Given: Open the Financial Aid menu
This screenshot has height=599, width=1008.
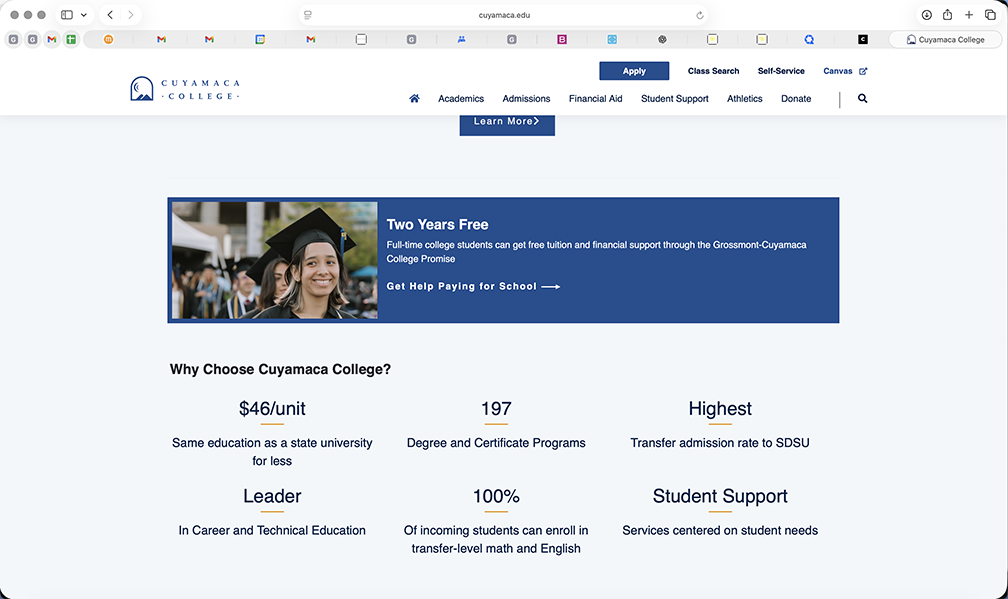Looking at the screenshot, I should [x=595, y=98].
